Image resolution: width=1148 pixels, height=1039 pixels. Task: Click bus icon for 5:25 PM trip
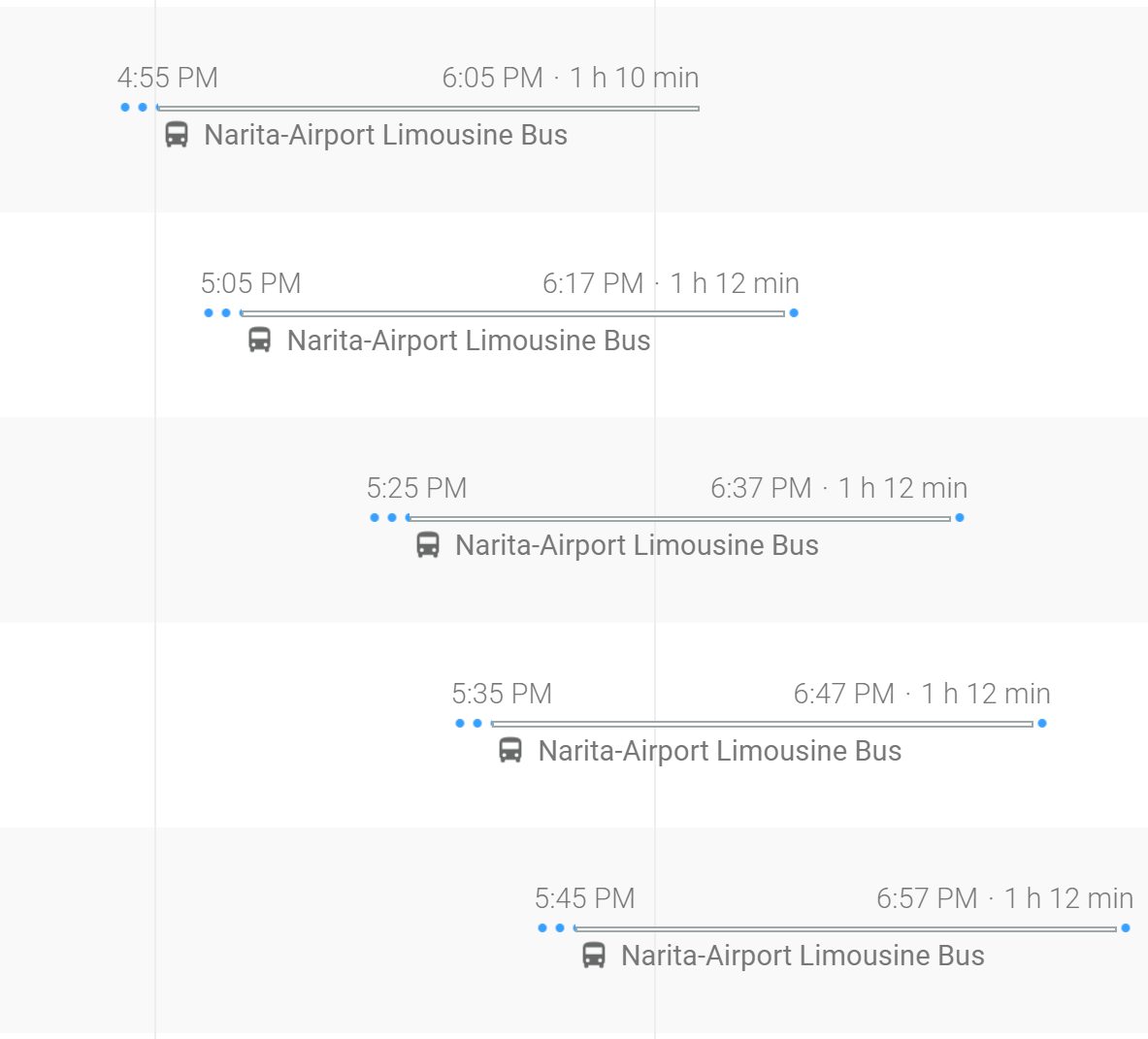point(428,545)
